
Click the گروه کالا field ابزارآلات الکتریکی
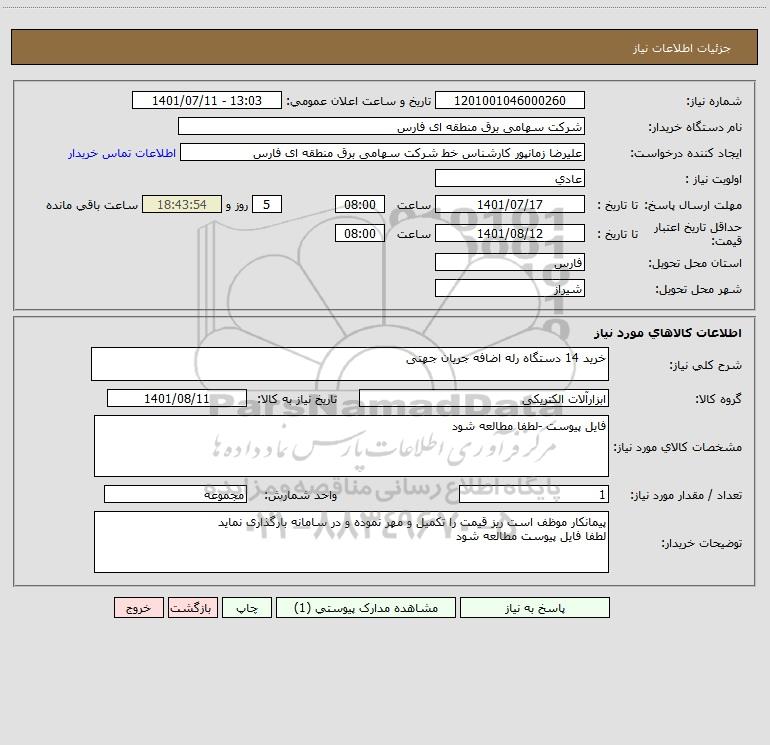coord(484,398)
